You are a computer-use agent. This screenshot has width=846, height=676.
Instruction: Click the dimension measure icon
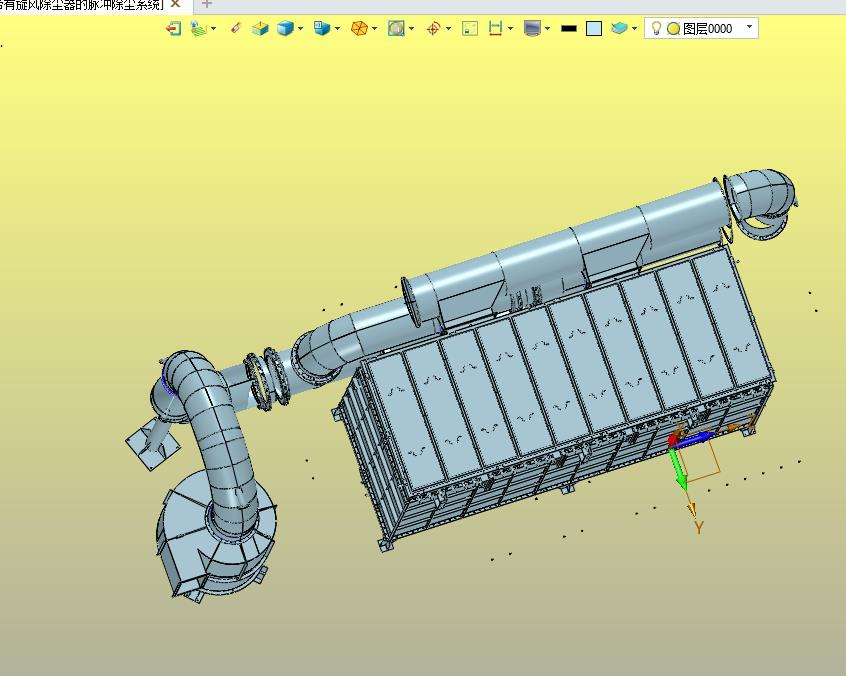point(495,29)
